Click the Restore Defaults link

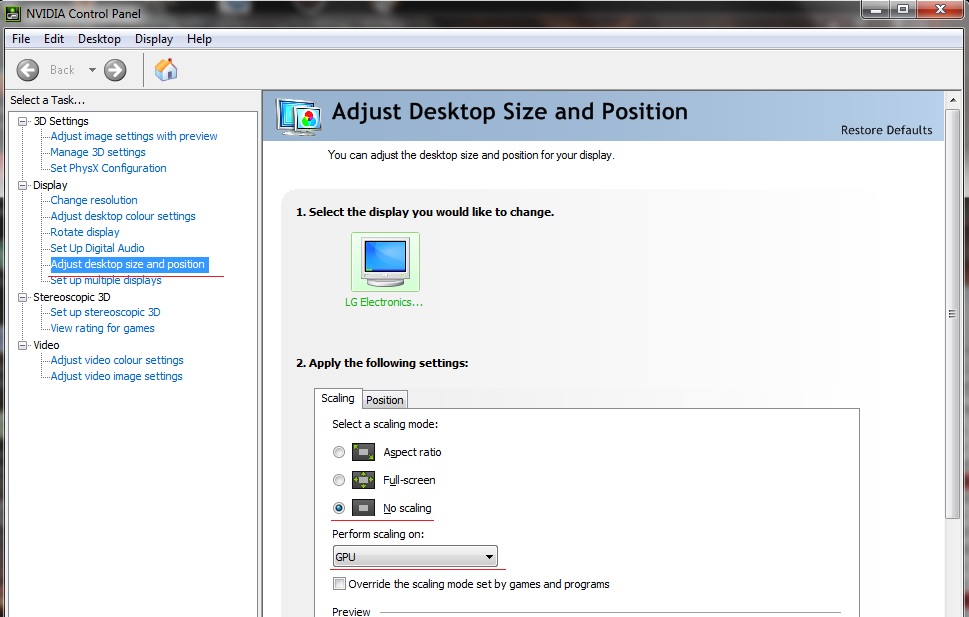click(886, 130)
